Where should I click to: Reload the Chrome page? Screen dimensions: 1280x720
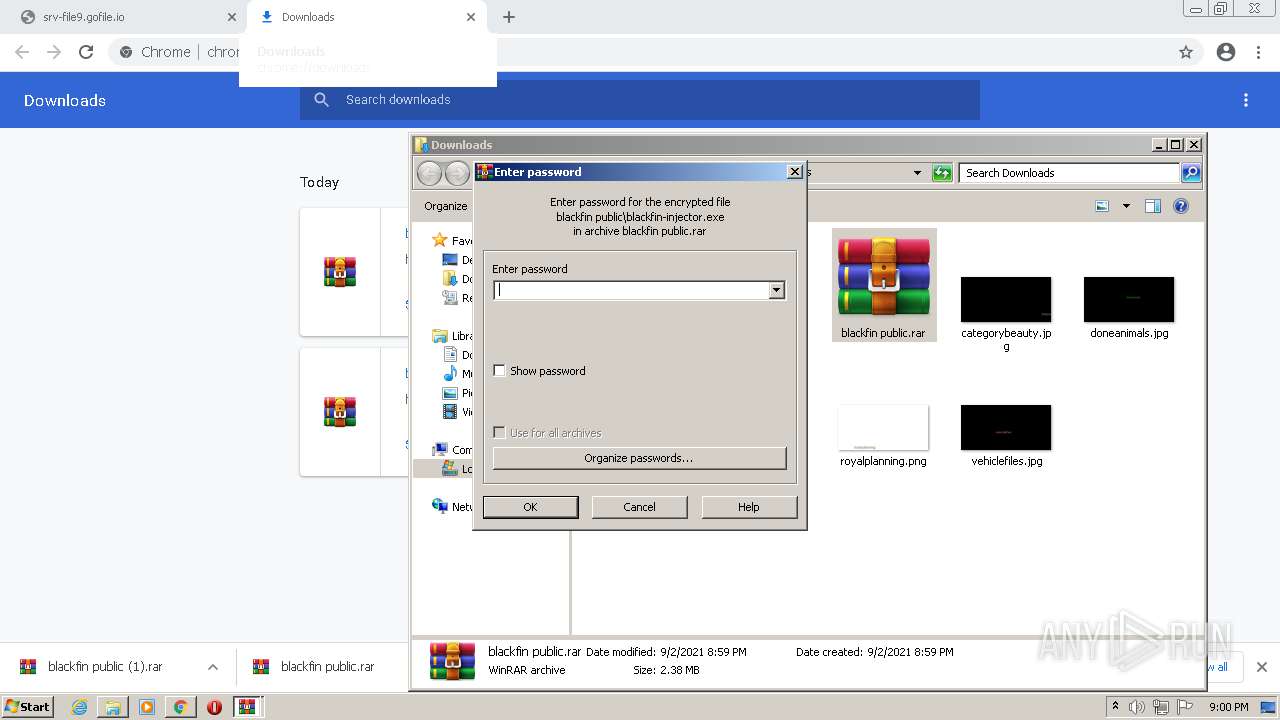(x=86, y=52)
